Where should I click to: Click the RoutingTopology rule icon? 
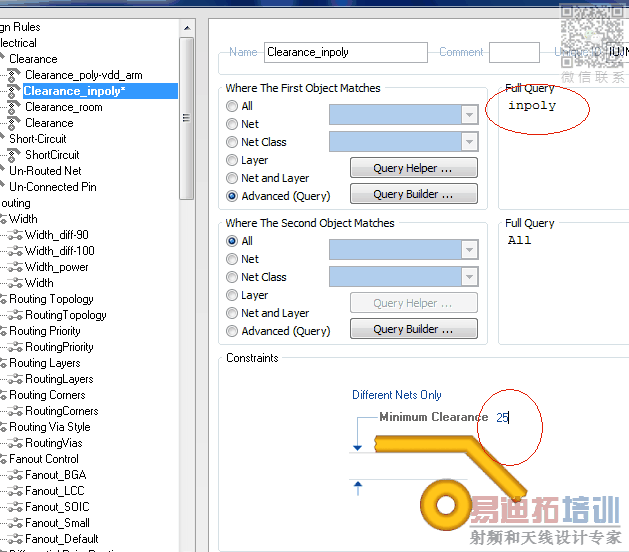tap(15, 315)
